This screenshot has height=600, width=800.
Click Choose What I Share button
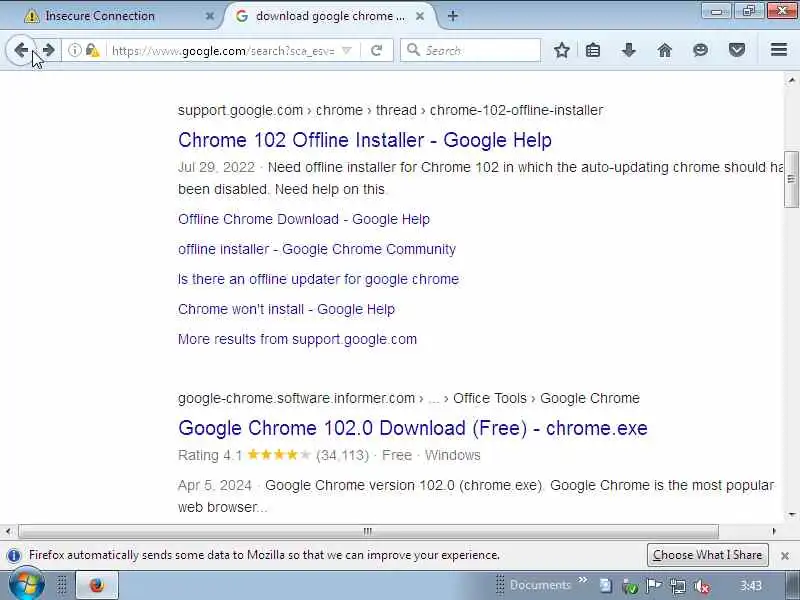coord(708,555)
